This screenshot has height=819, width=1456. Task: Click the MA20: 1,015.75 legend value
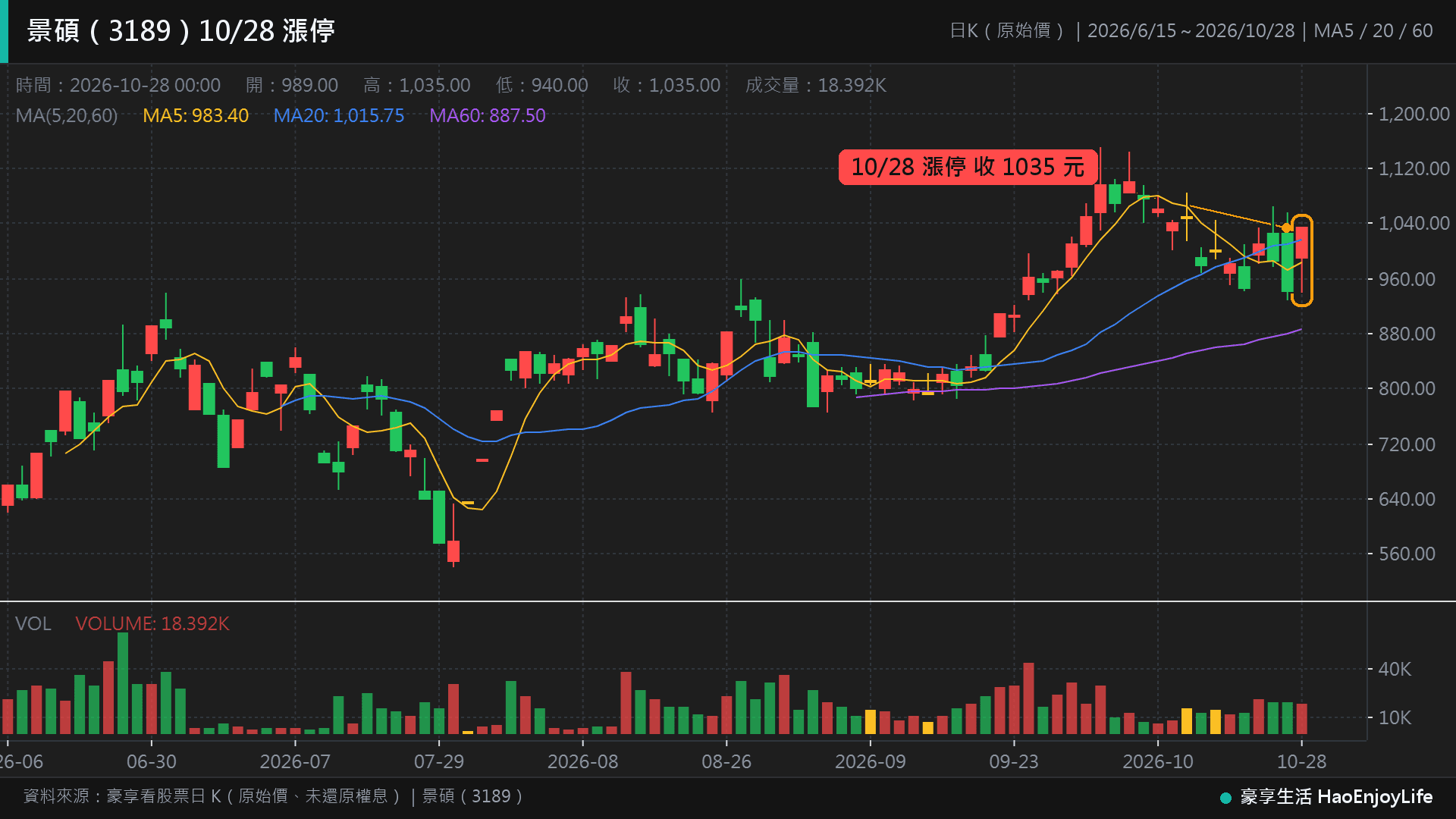coord(338,115)
